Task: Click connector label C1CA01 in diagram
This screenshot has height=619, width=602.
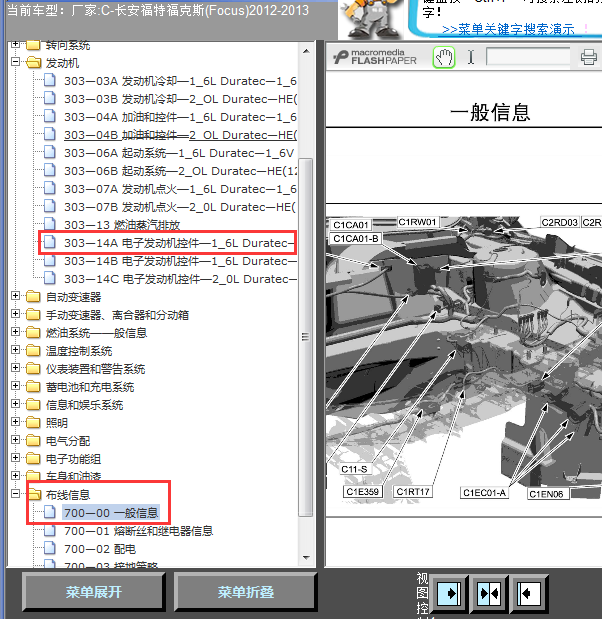Action: point(351,225)
